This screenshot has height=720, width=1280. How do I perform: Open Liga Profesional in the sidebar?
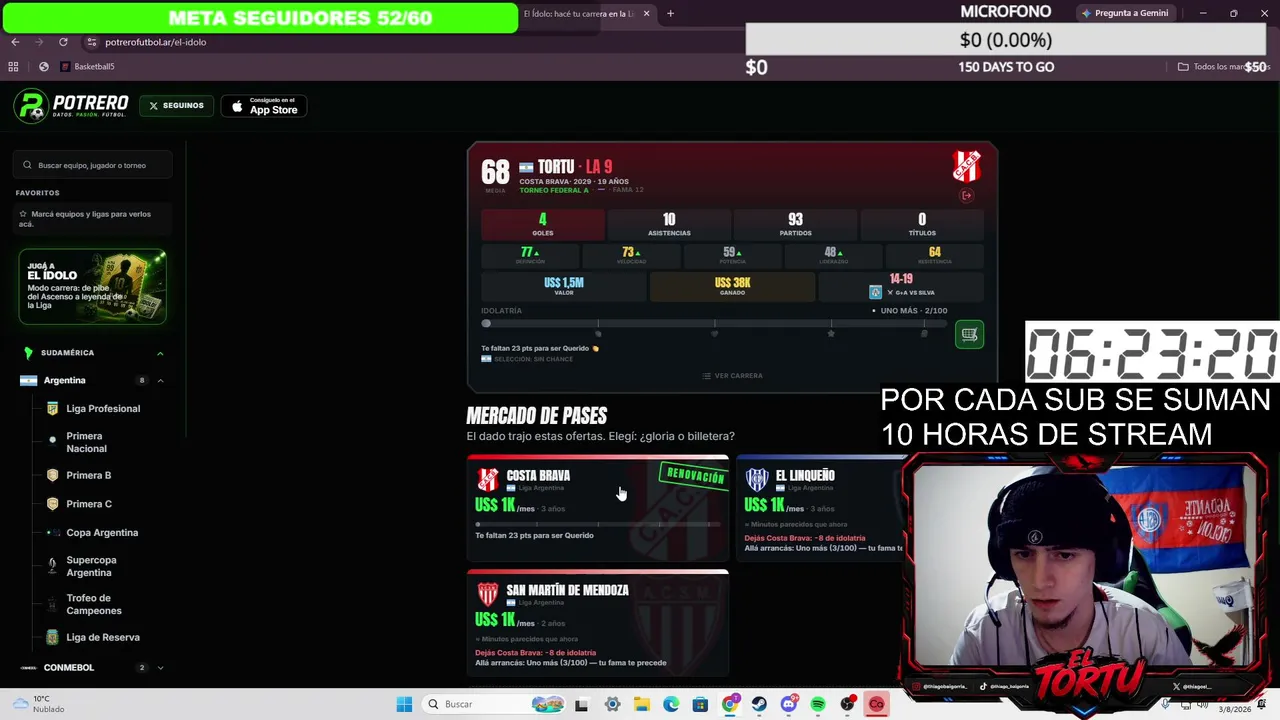[103, 408]
